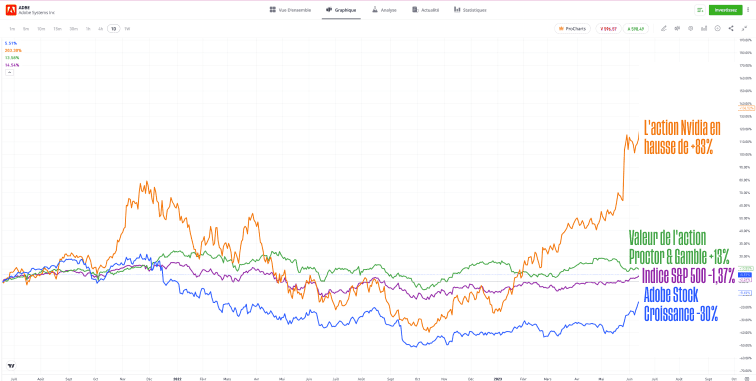The width and height of the screenshot is (756, 381).
Task: Select the 4h interval
Action: (100, 29)
